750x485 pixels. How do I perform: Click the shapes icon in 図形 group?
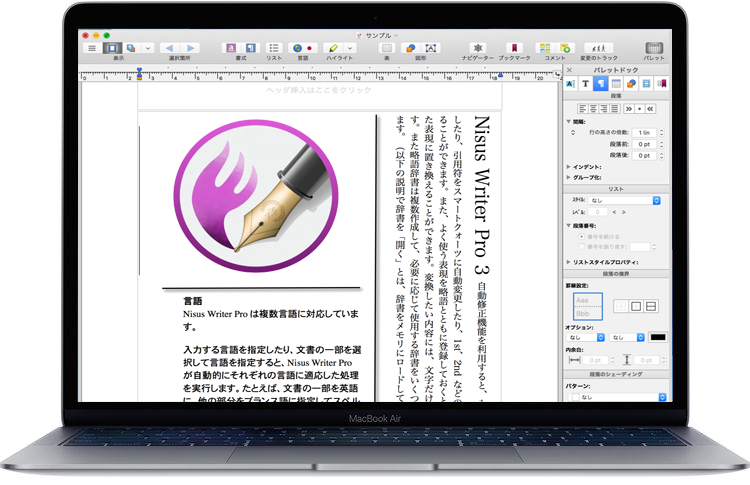point(410,48)
